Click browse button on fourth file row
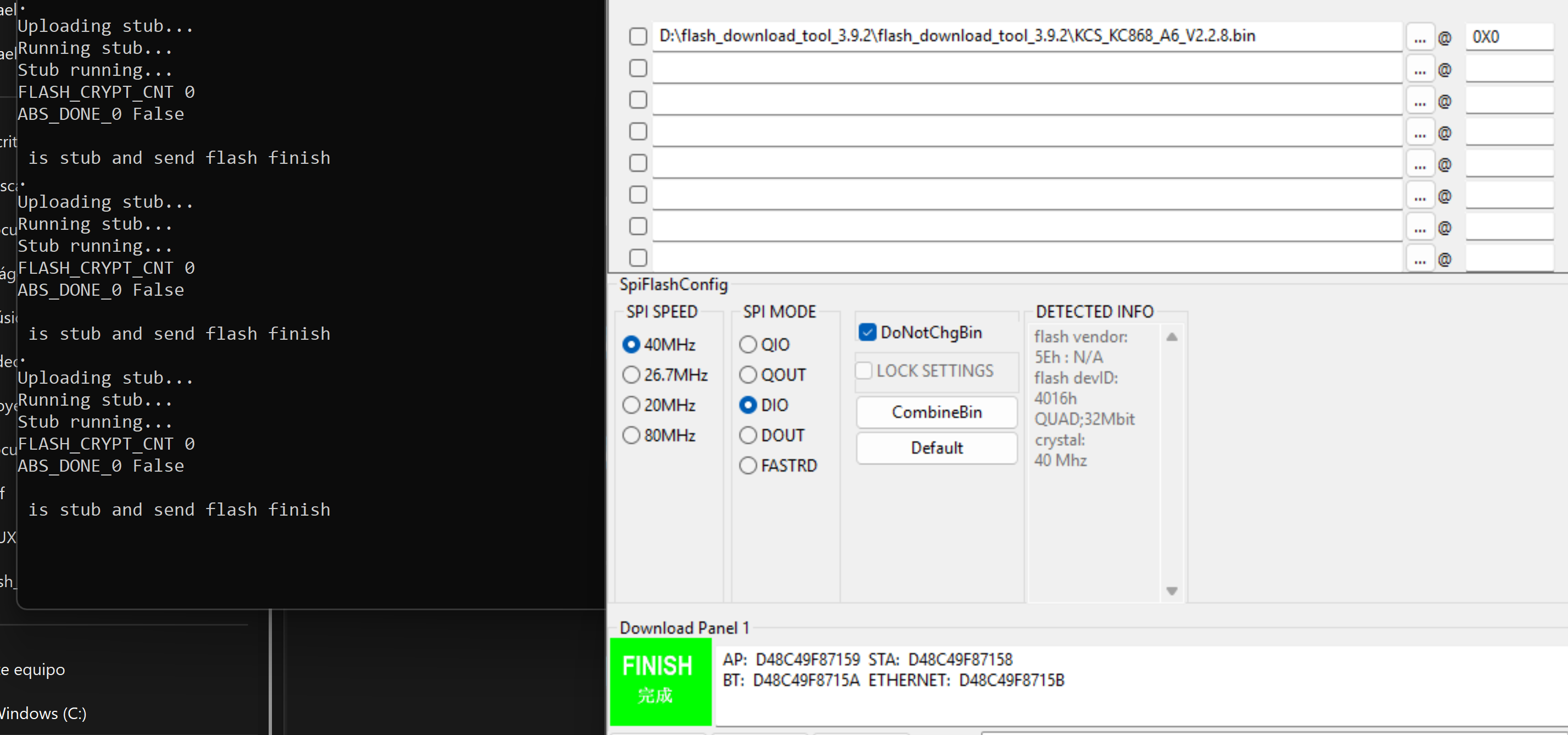Image resolution: width=1568 pixels, height=735 pixels. tap(1420, 132)
